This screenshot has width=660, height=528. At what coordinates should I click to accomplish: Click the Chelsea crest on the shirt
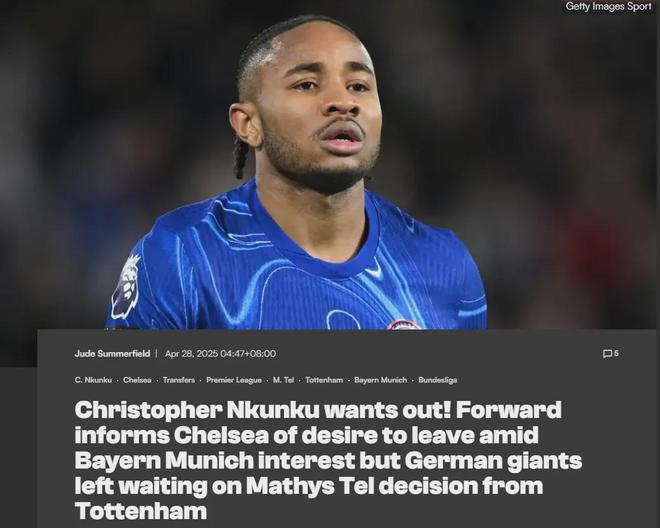403,324
